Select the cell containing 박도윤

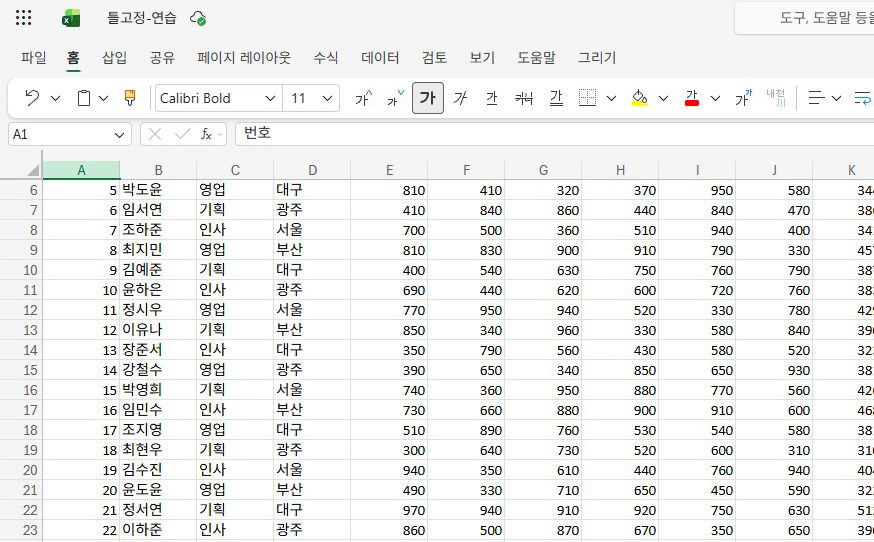tap(158, 190)
